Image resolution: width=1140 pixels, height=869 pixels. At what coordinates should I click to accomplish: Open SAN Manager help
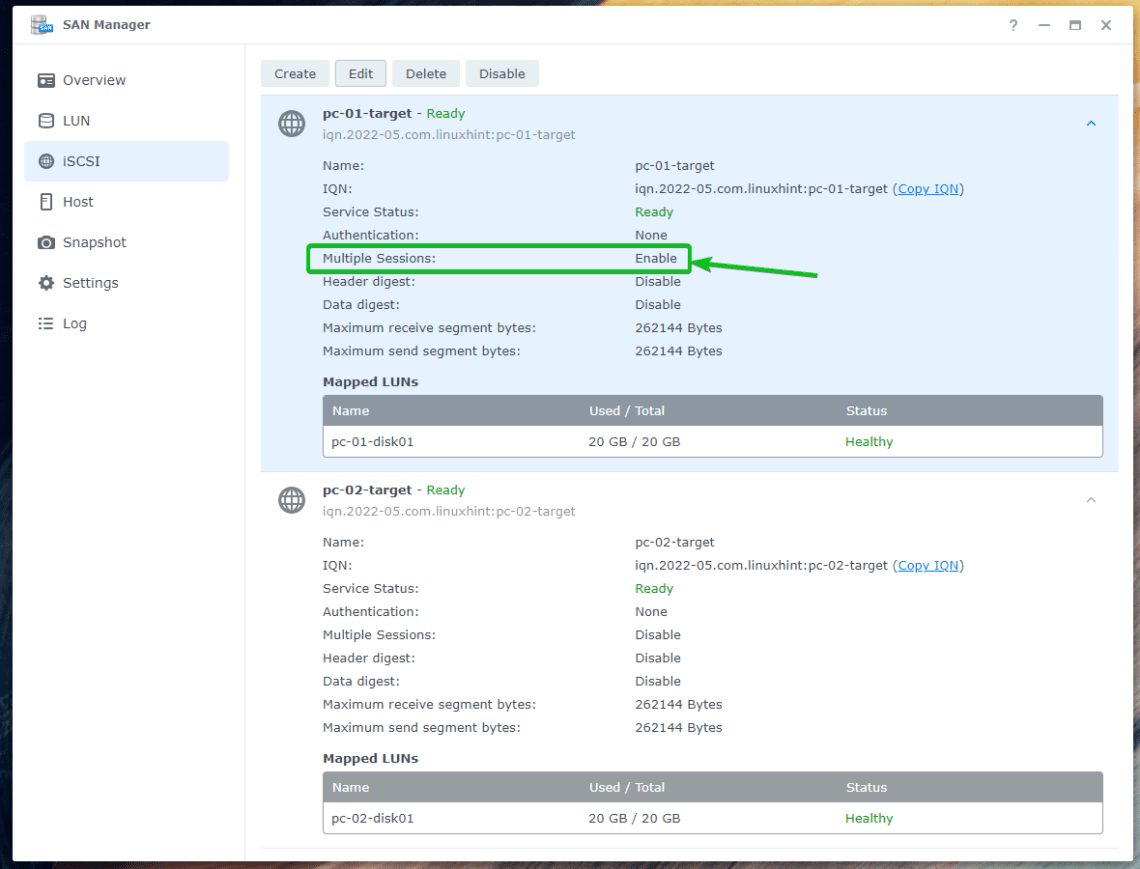[1013, 26]
